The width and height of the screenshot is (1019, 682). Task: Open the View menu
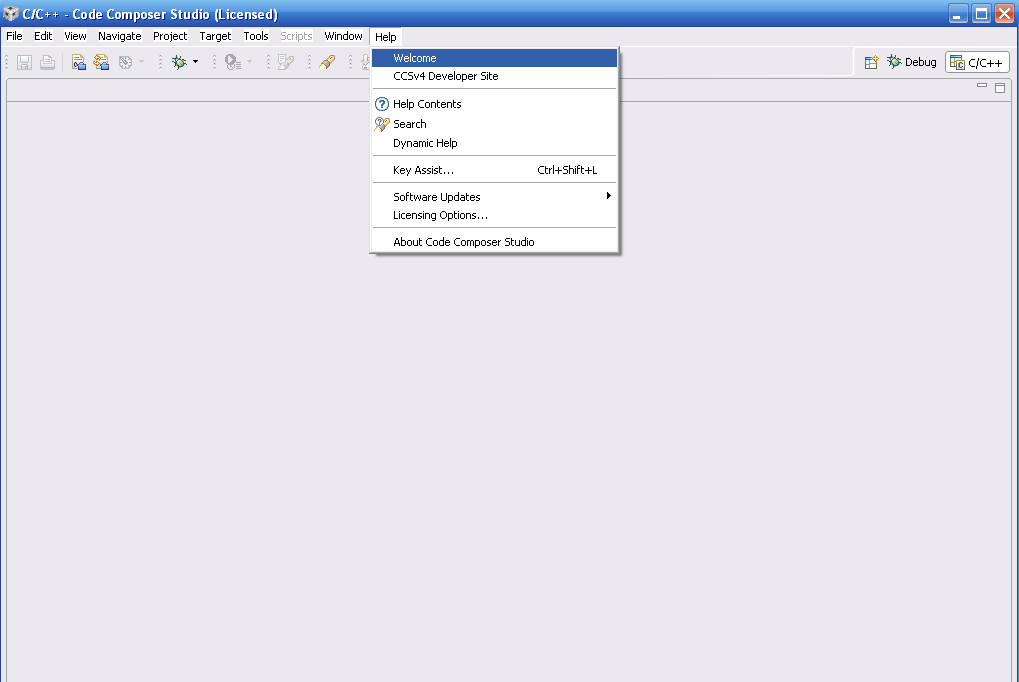(75, 36)
